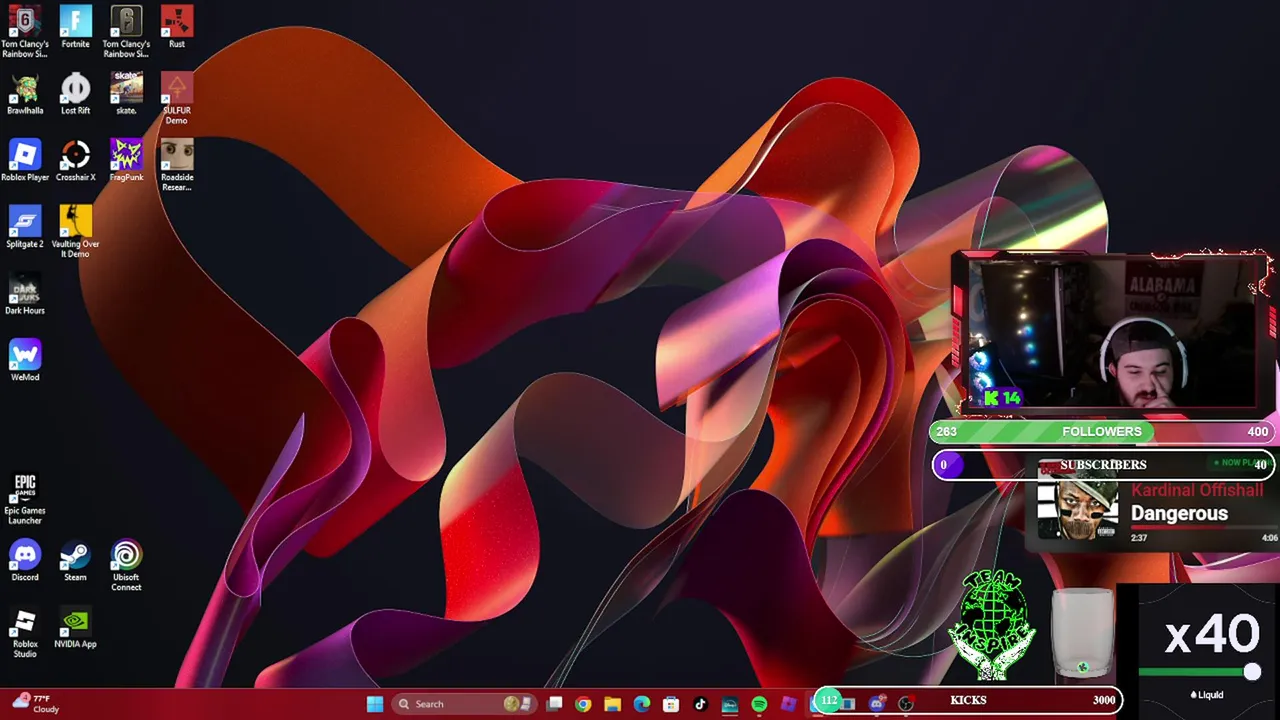Click the taskbar Search box
Image resolution: width=1280 pixels, height=720 pixels.
(x=464, y=704)
